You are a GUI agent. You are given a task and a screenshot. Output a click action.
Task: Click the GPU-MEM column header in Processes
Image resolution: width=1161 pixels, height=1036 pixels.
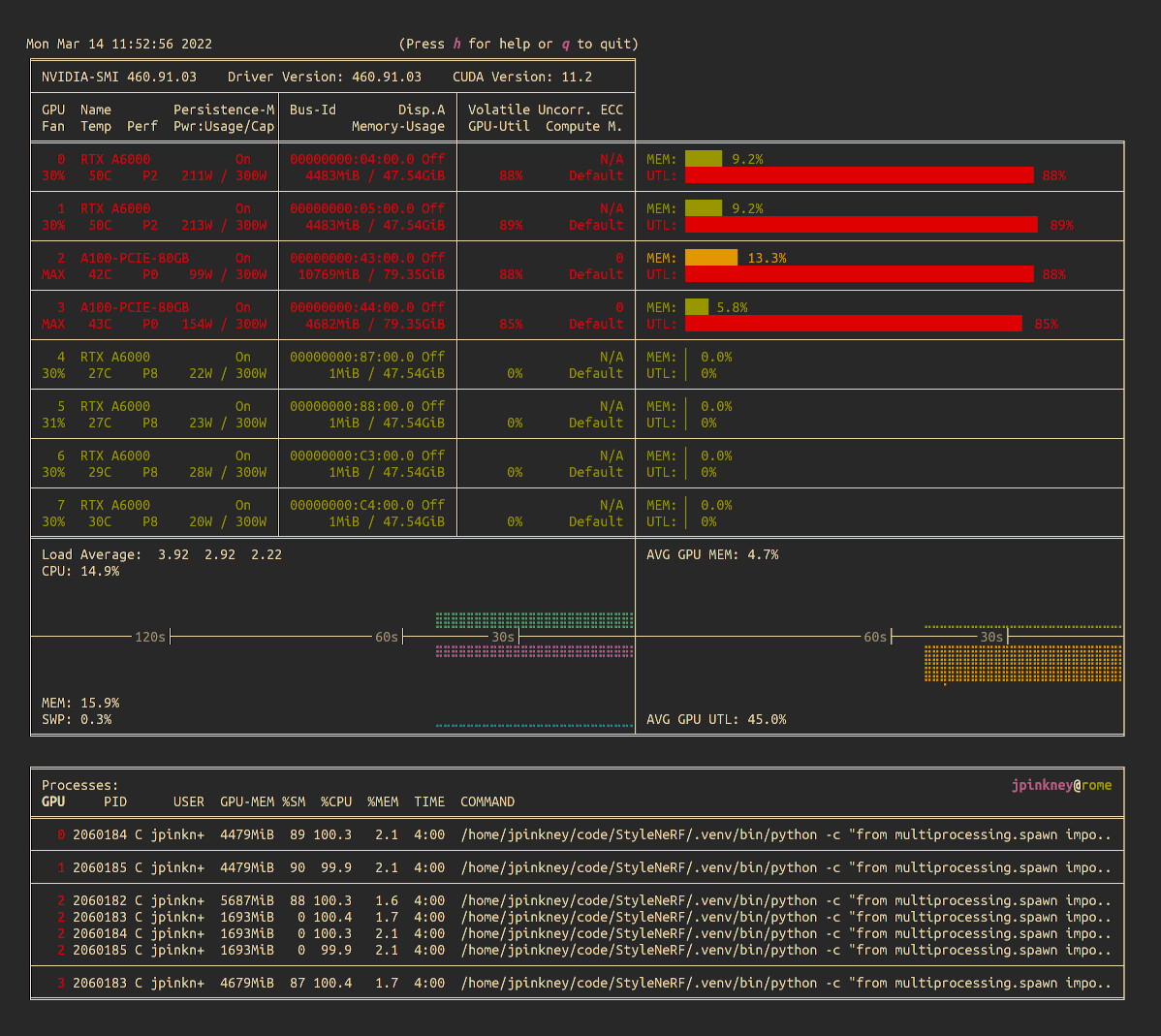[246, 801]
